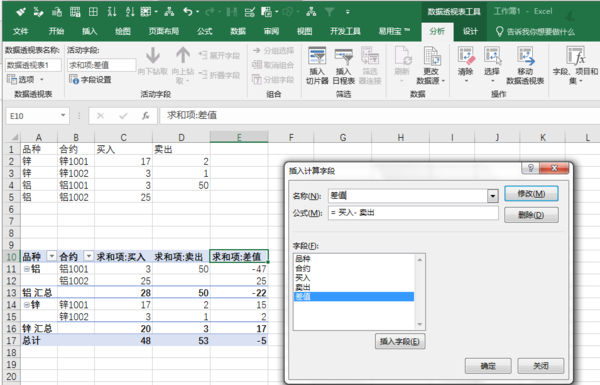The image size is (600, 385).
Task: Click the PivotTable name input field
Action: (x=33, y=65)
